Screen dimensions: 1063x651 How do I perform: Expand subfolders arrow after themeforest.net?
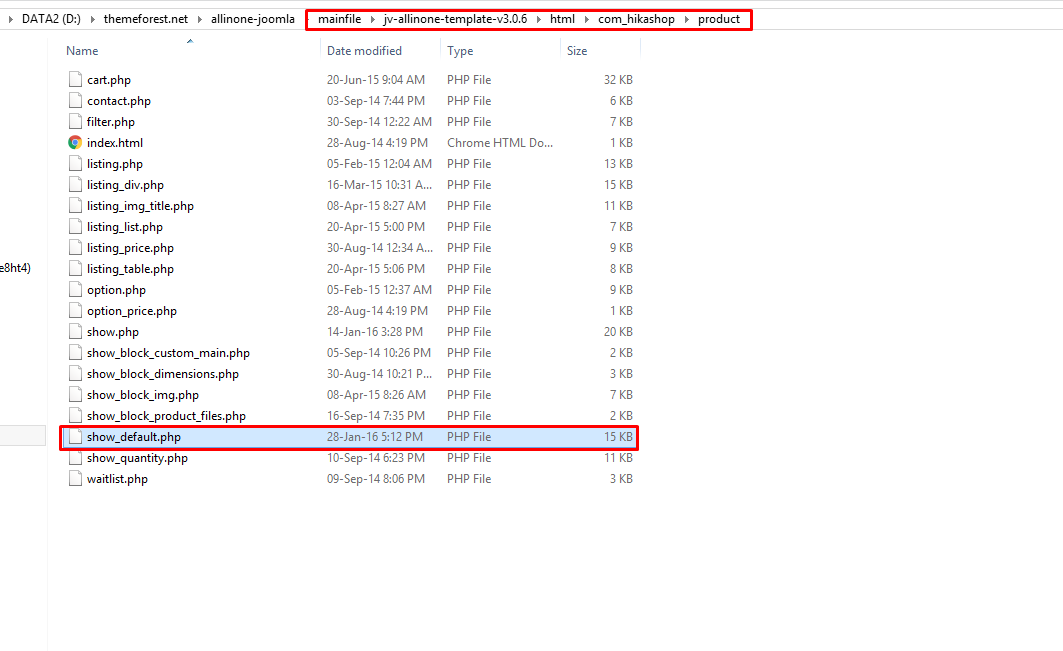(199, 19)
